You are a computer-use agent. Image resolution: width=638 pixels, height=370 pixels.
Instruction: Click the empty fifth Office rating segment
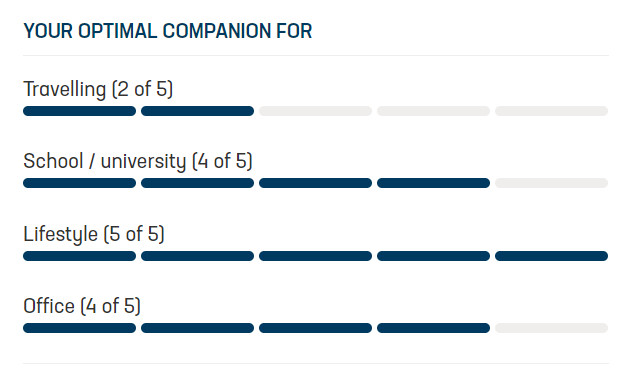click(551, 328)
